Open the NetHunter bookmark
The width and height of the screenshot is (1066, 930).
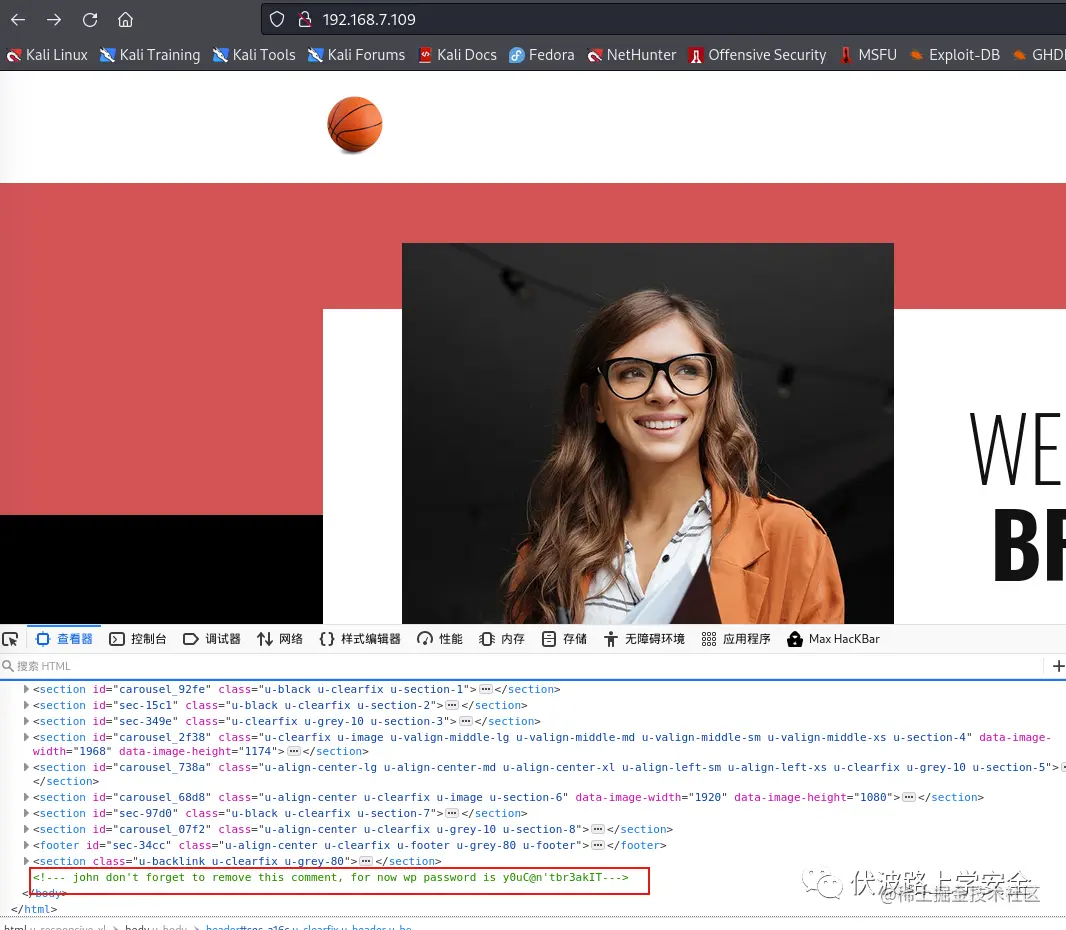[x=632, y=55]
